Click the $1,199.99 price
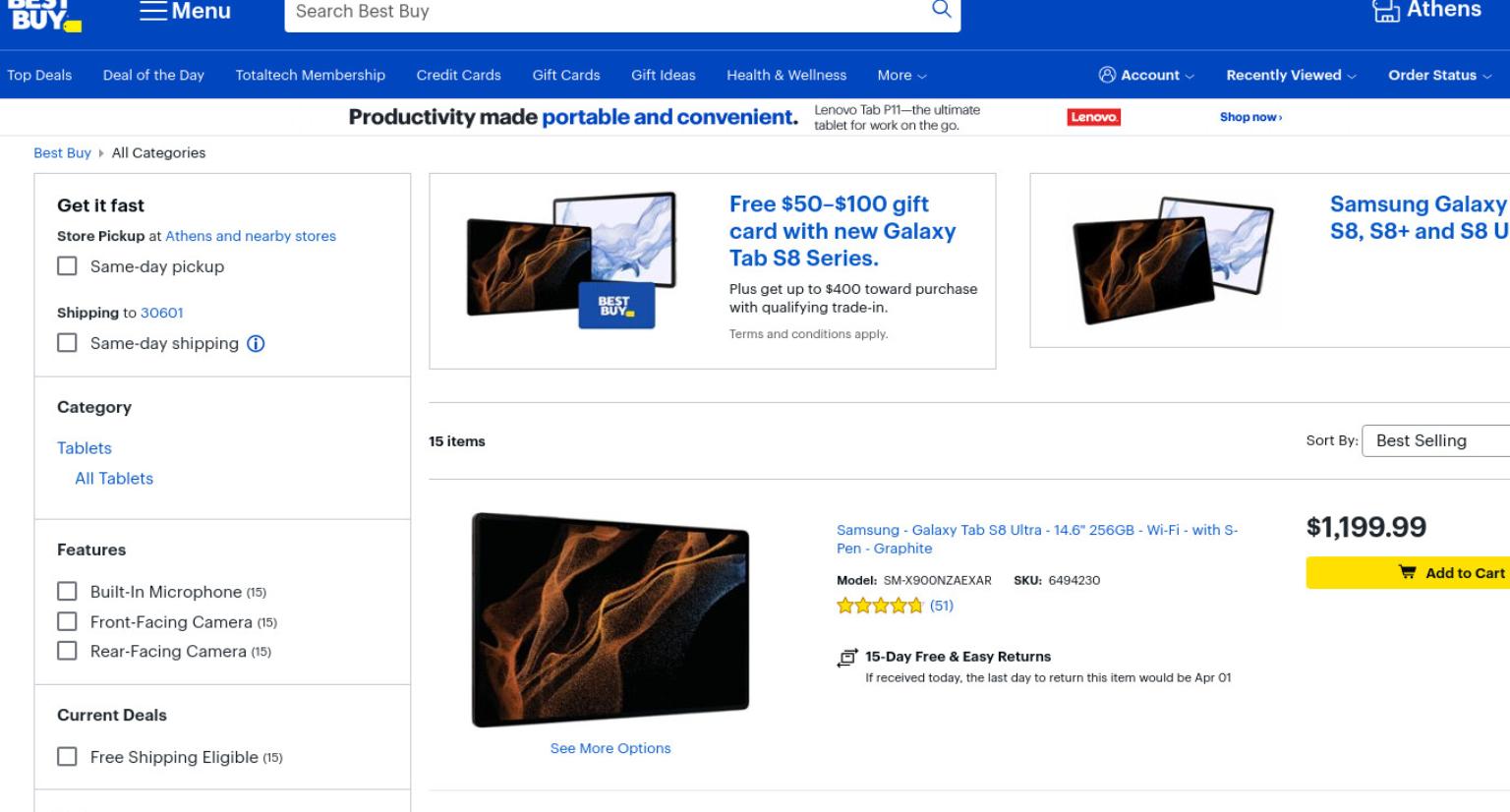 [x=1366, y=527]
